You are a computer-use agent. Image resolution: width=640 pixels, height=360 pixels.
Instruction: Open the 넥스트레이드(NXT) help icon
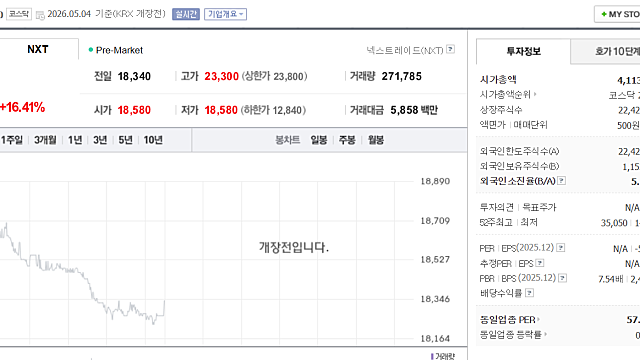(x=451, y=49)
